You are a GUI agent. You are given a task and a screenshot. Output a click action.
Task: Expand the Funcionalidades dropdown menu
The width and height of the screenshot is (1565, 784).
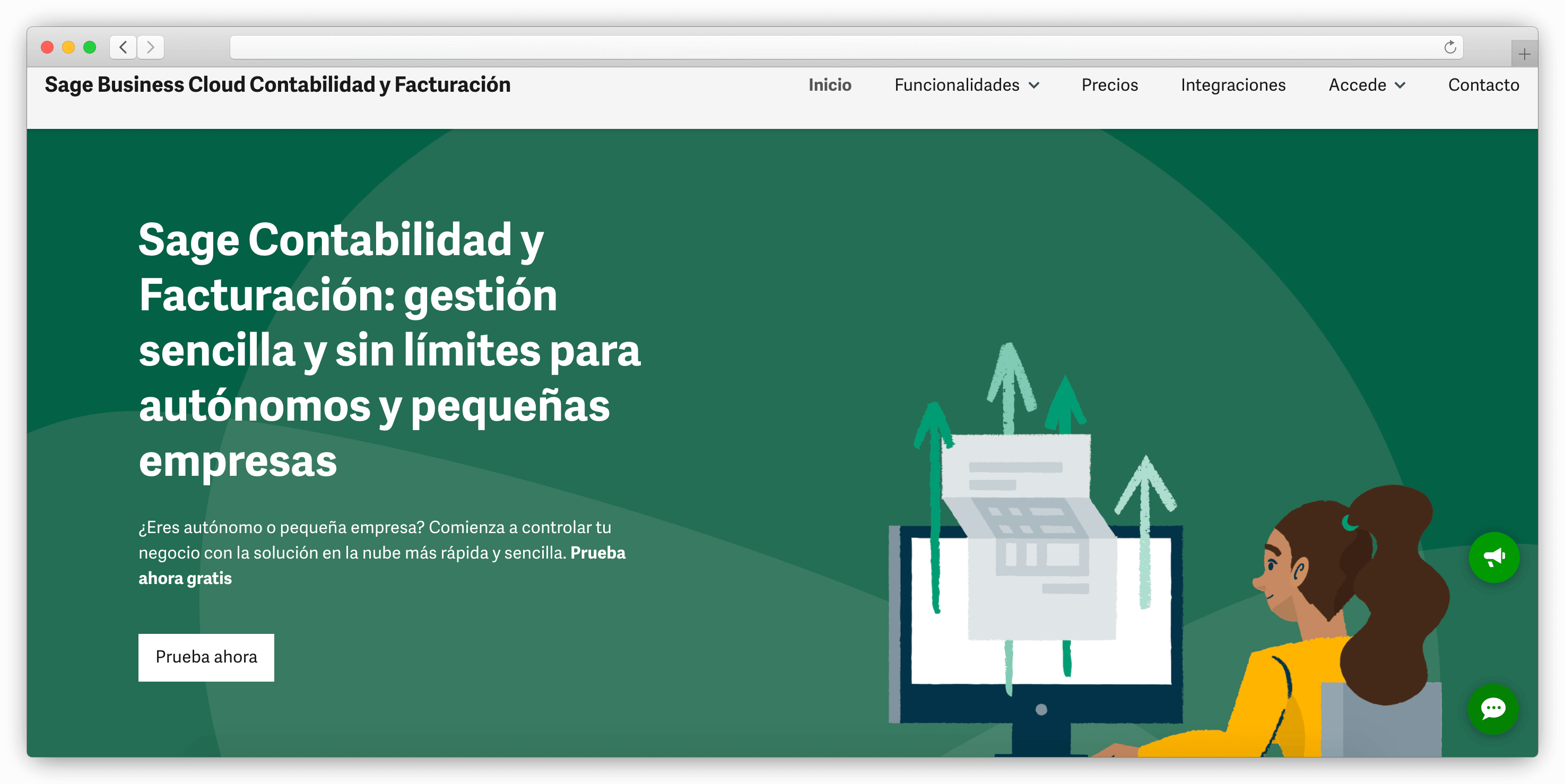[967, 85]
